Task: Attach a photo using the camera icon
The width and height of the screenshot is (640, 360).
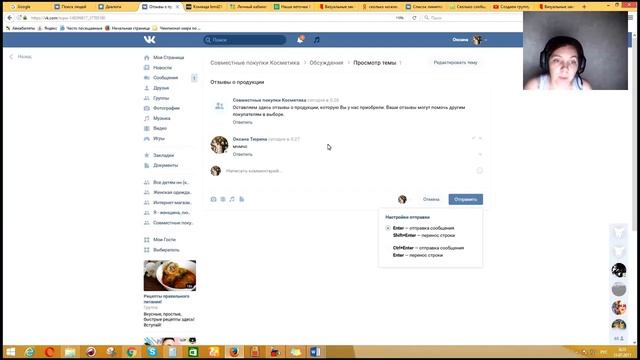Action: 213,199
